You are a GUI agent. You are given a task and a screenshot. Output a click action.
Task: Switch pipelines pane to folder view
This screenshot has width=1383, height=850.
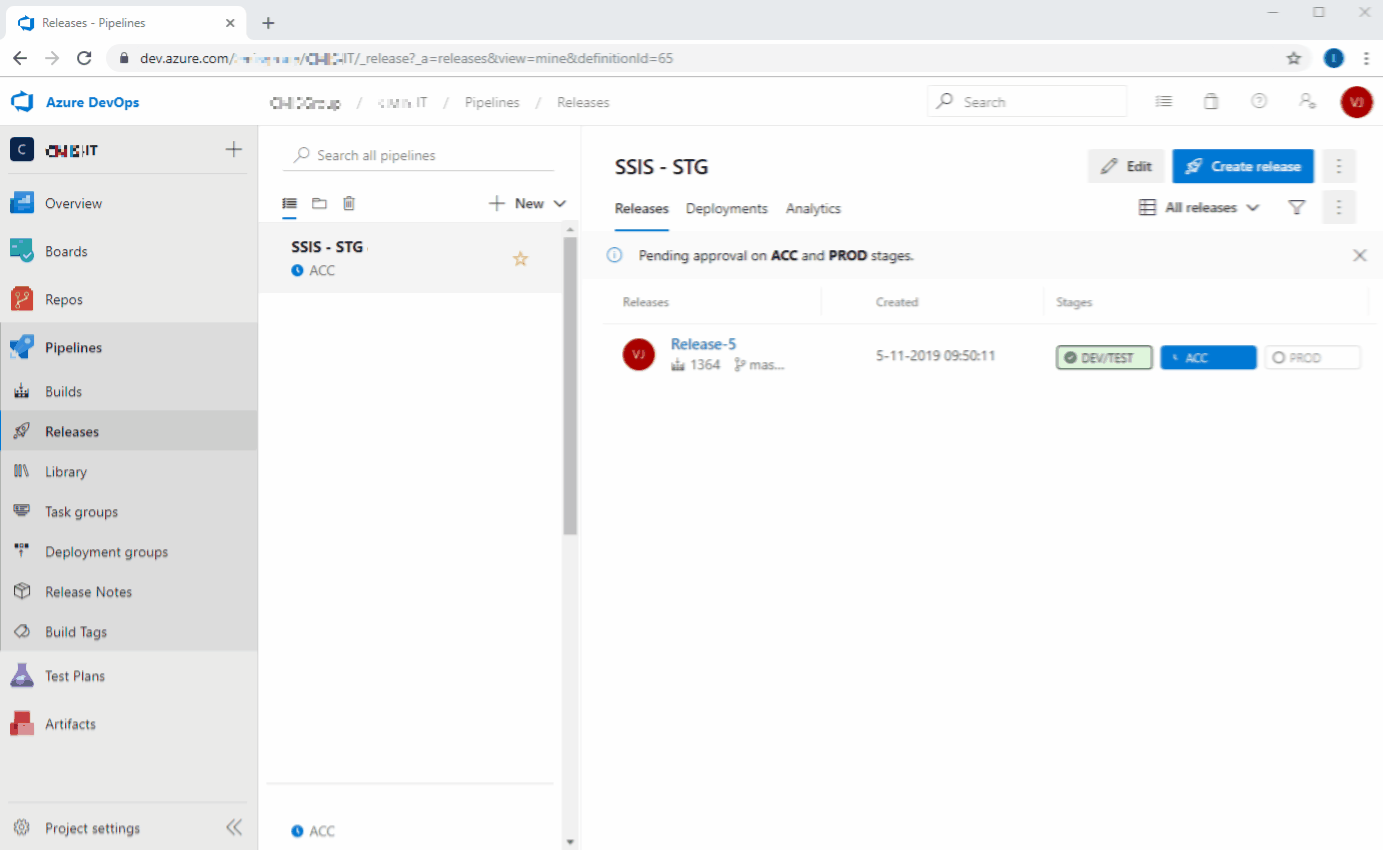[319, 203]
